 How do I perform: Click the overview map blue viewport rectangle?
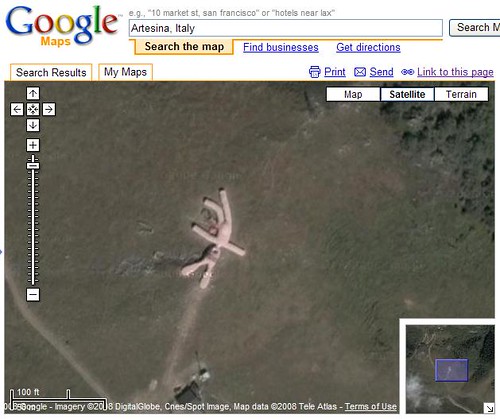pyautogui.click(x=452, y=370)
